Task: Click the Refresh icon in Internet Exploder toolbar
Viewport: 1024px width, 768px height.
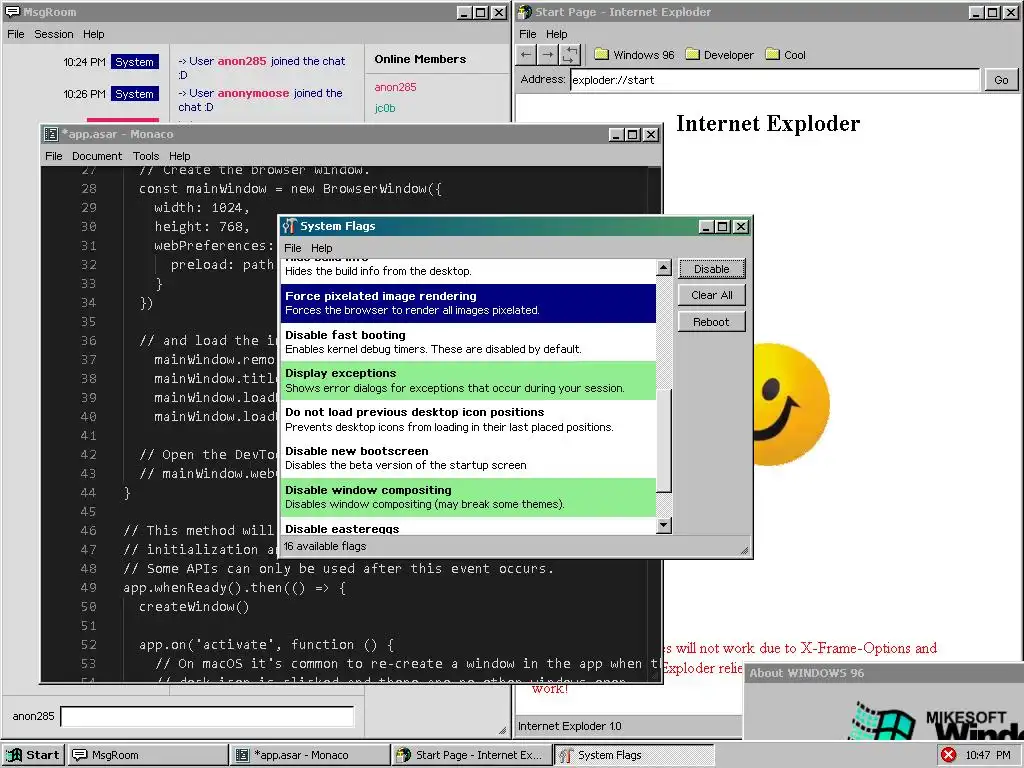Action: click(570, 55)
